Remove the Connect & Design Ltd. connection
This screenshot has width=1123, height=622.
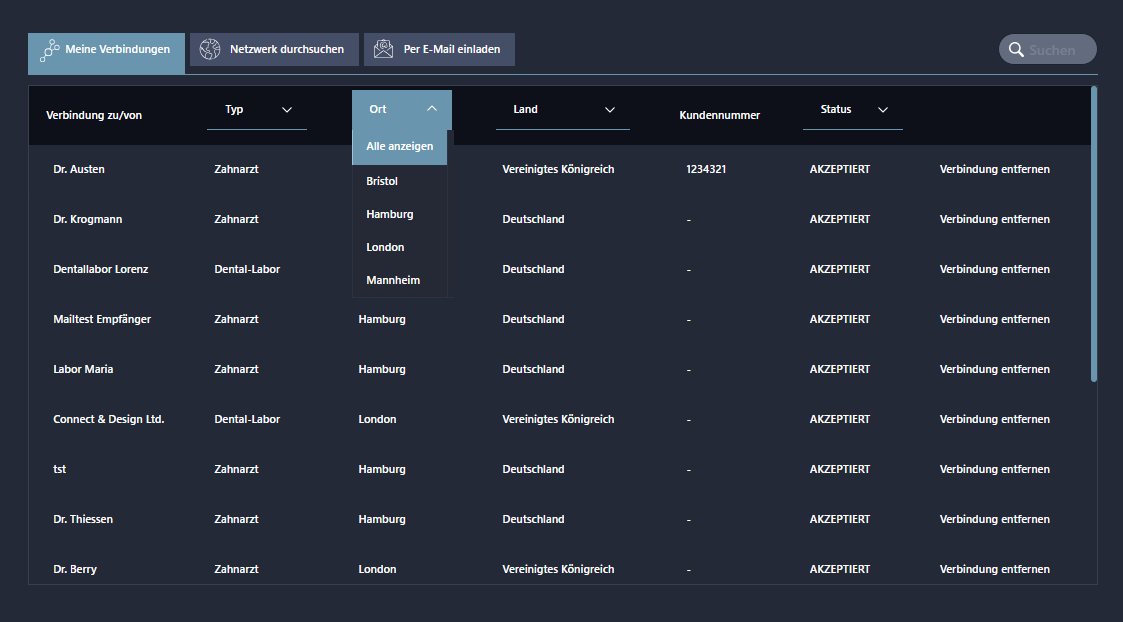994,419
